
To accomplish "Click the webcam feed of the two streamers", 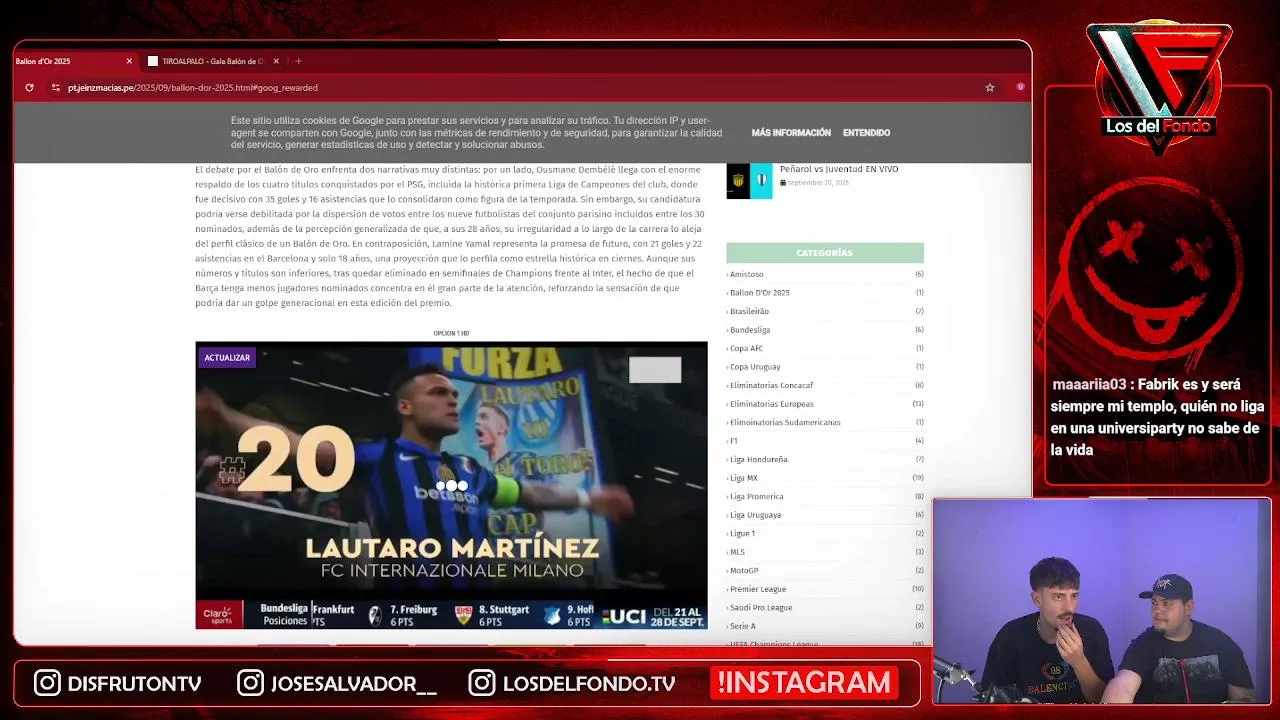I will tap(1101, 602).
